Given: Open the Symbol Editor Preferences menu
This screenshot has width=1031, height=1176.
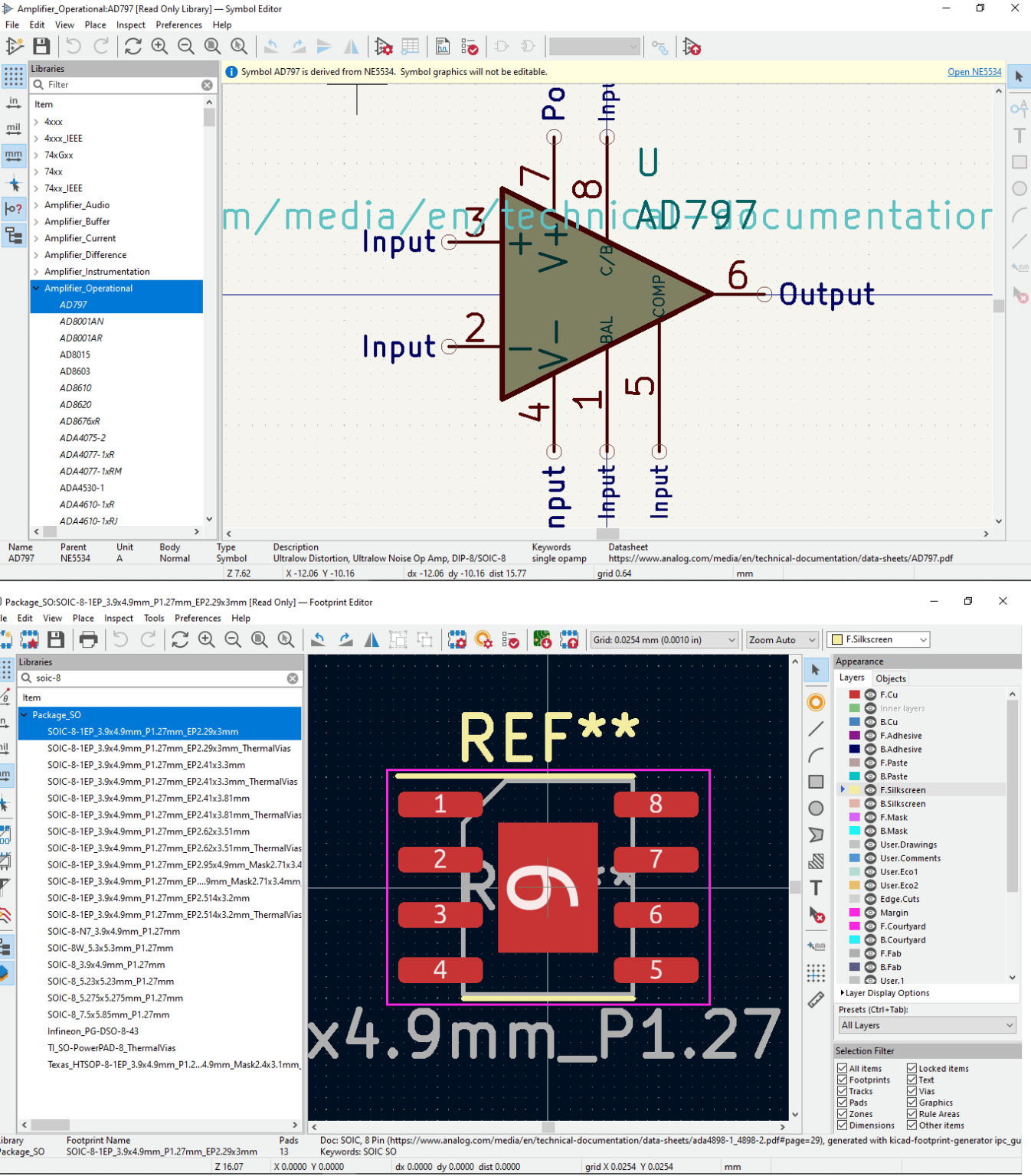Looking at the screenshot, I should (178, 25).
